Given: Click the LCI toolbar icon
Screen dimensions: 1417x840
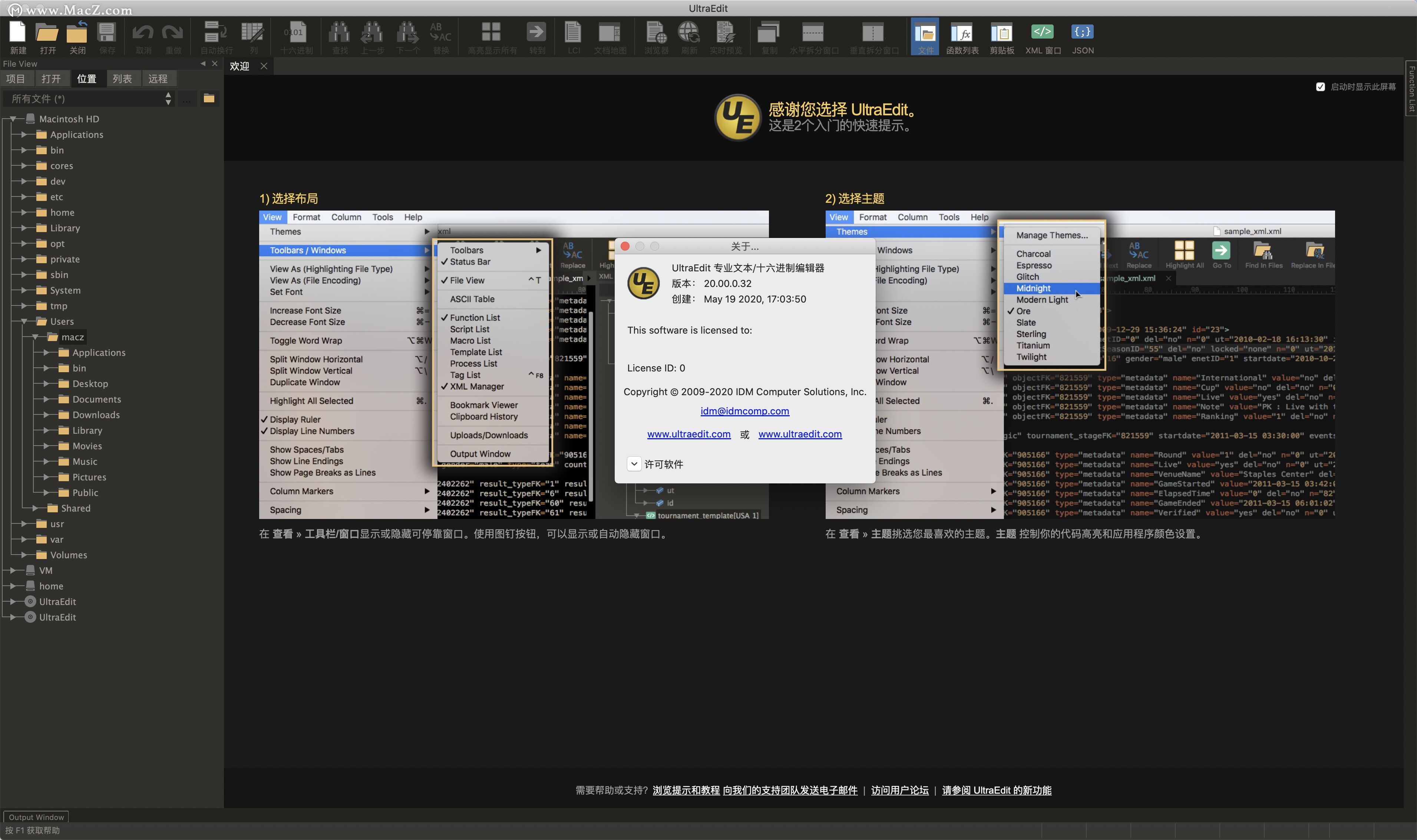Looking at the screenshot, I should pyautogui.click(x=573, y=33).
